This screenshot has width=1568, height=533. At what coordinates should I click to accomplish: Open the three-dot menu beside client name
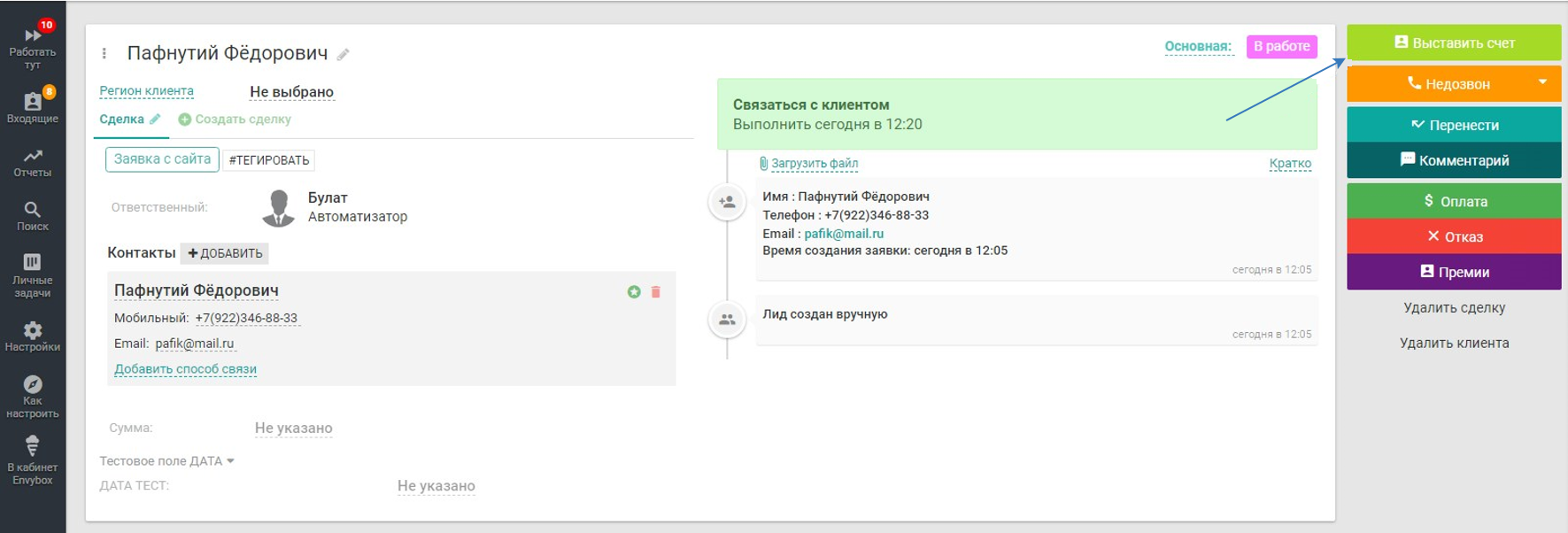104,53
